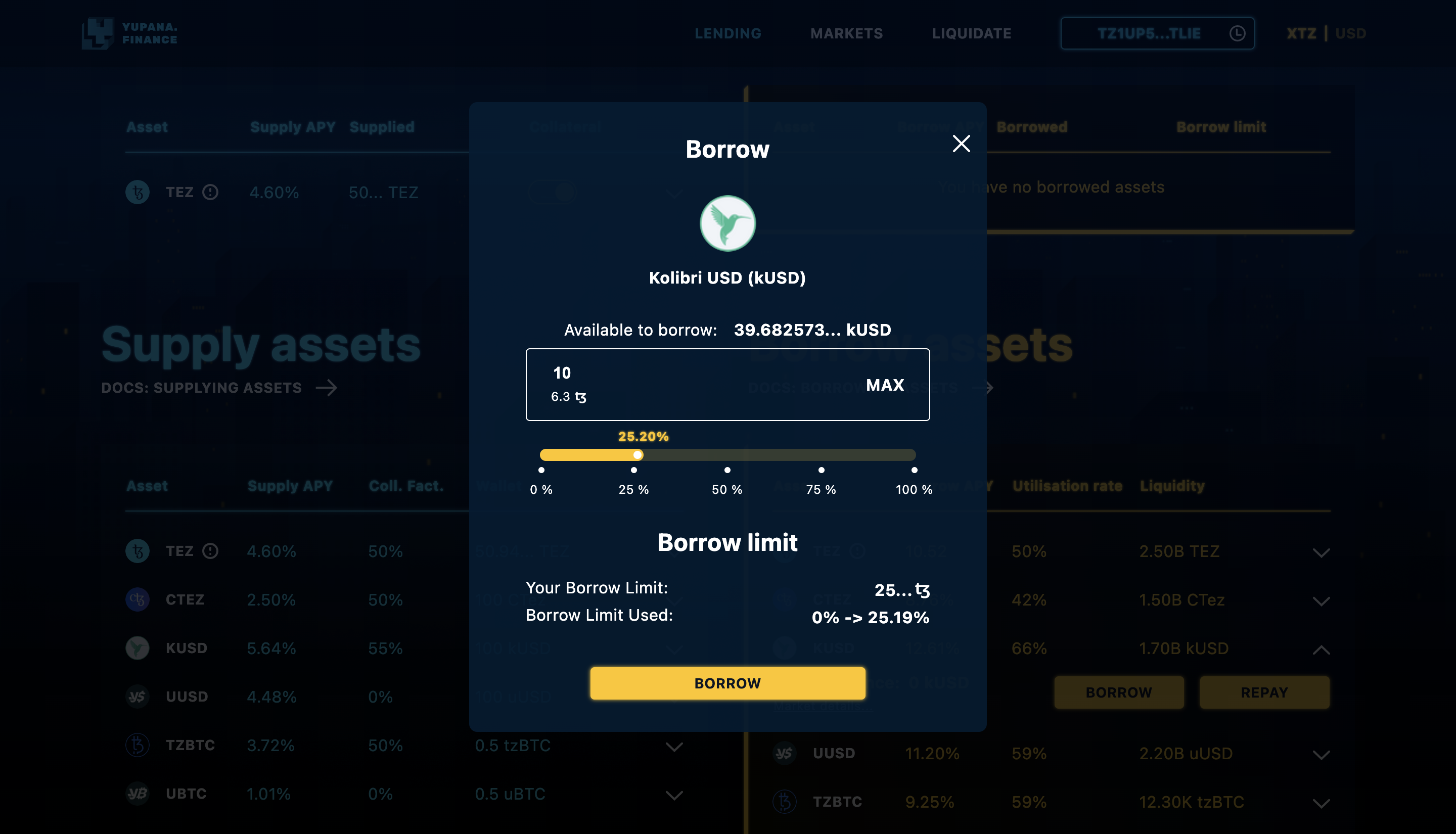
Task: Set slider to the 50 % mark
Action: 727,470
